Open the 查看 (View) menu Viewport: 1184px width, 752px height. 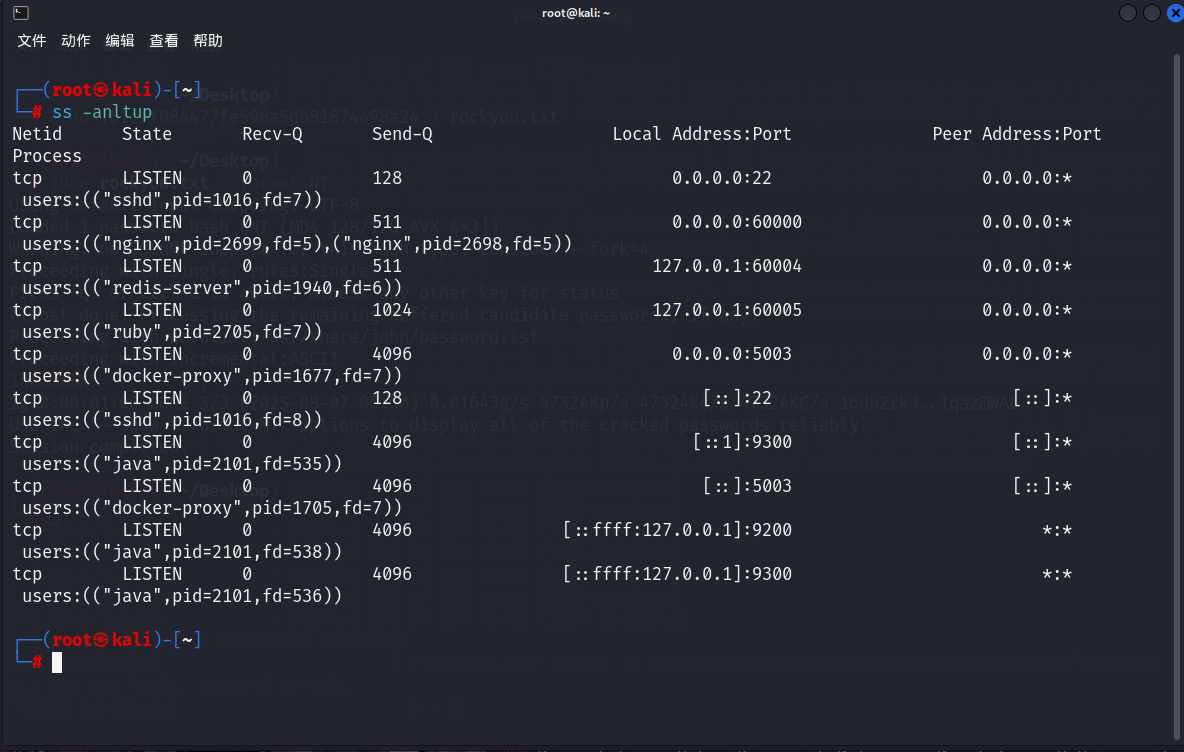coord(164,41)
